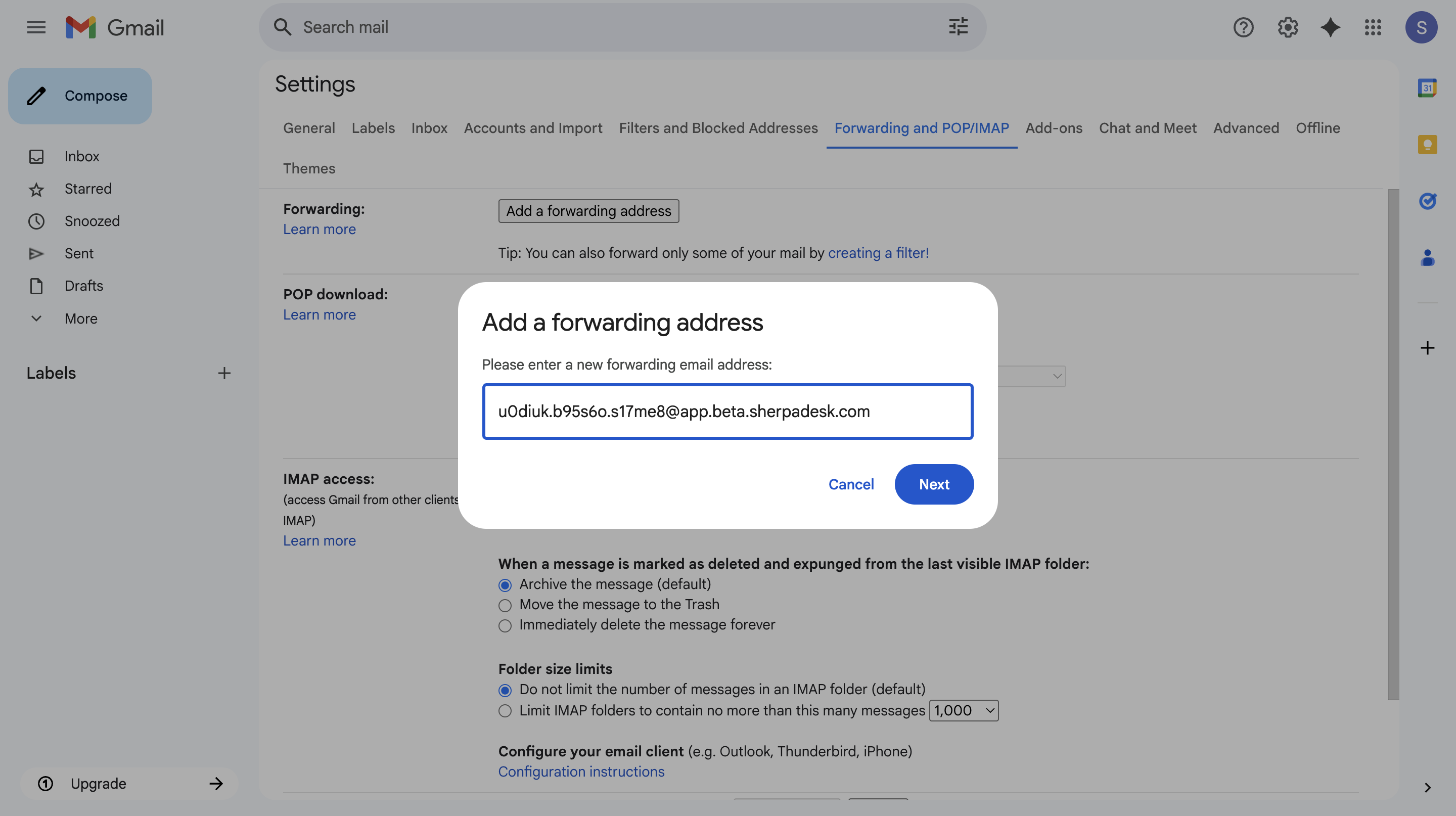The height and width of the screenshot is (816, 1456).
Task: Select Move the message to the Trash
Action: [x=505, y=605]
